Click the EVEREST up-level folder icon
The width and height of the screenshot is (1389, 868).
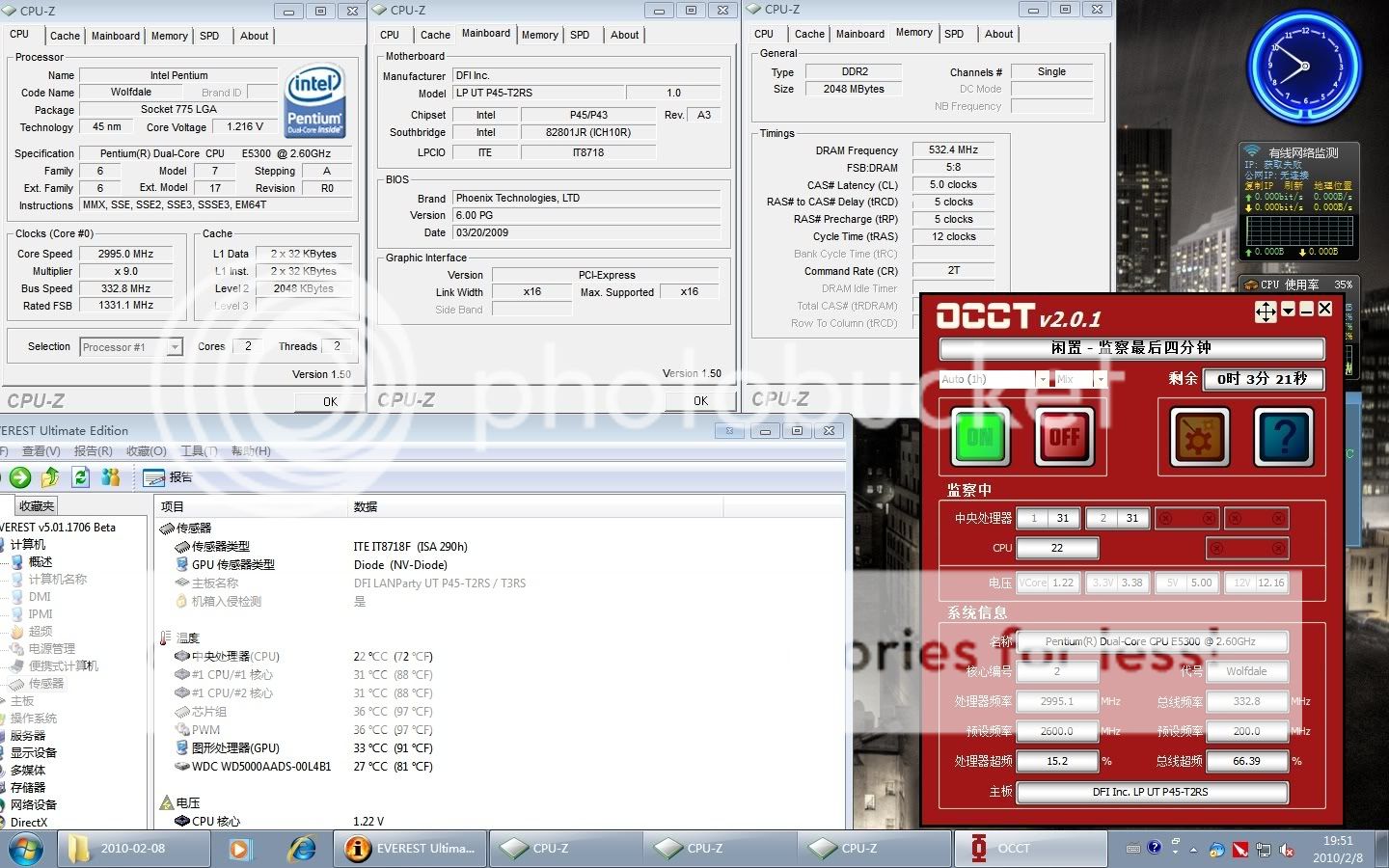coord(51,476)
